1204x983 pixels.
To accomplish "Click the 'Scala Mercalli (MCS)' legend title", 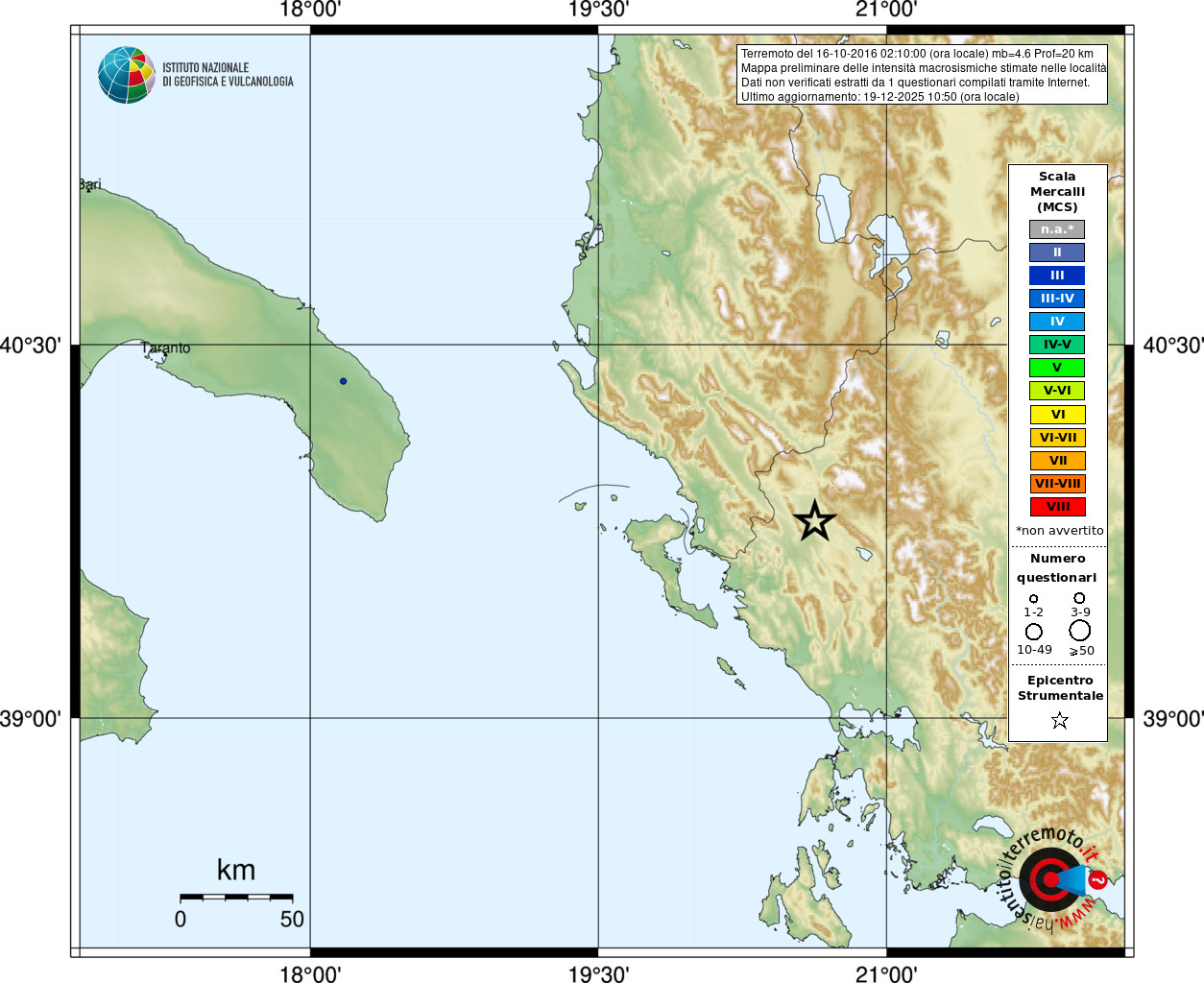I will 1057,192.
